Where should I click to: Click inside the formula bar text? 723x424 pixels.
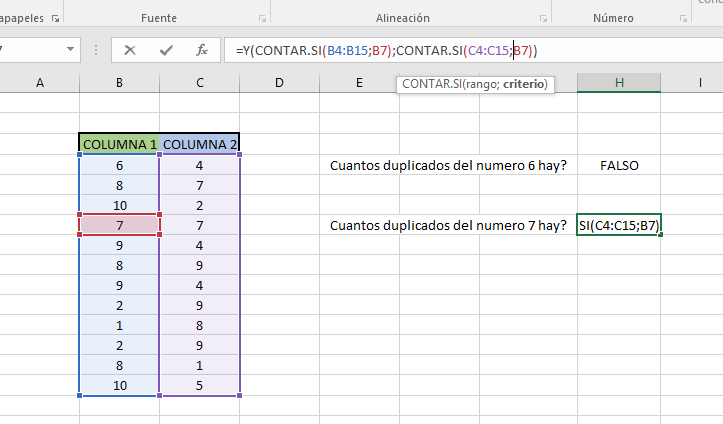[x=600, y=50]
